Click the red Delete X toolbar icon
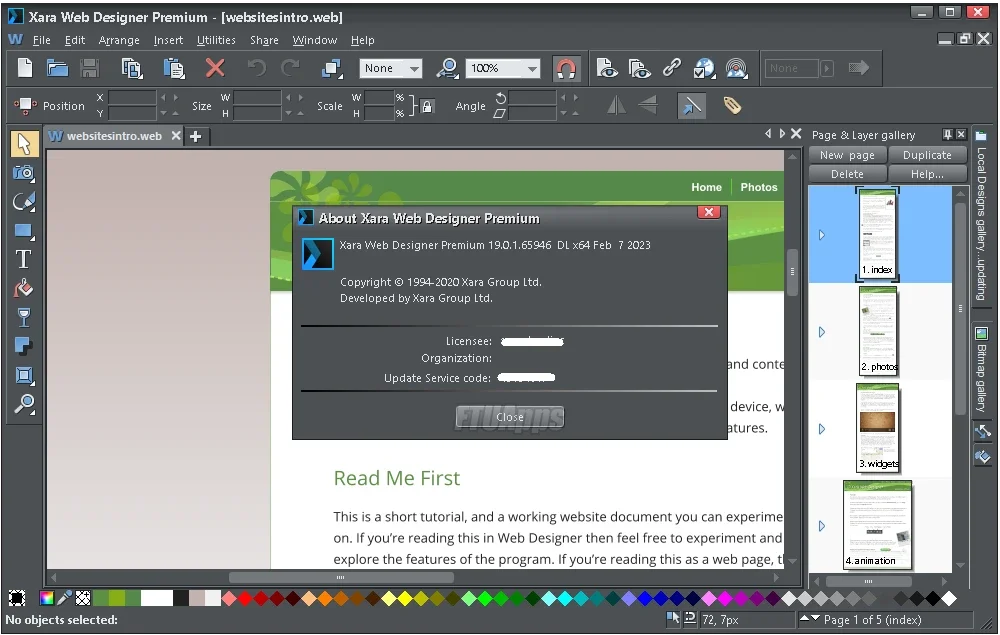 pos(215,68)
